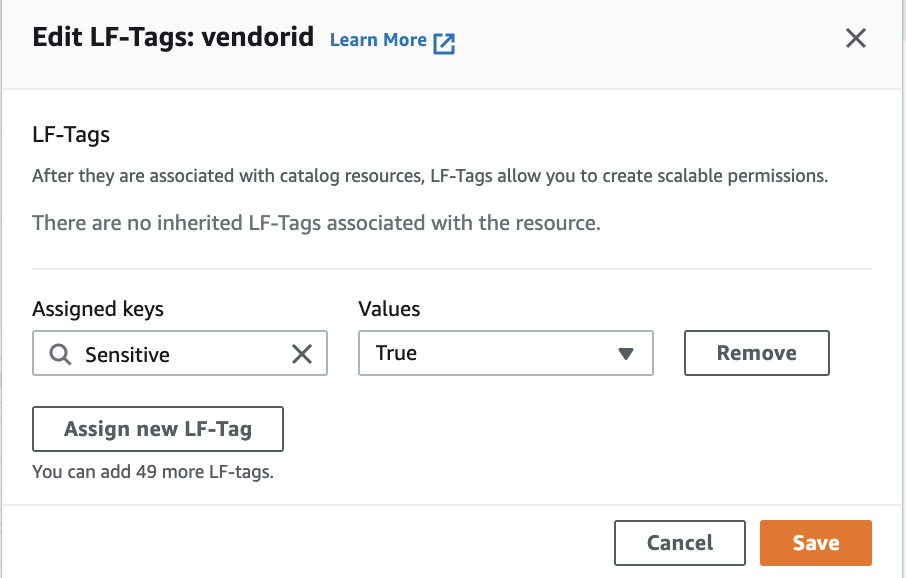Save the LF-Tag changes
Image resolution: width=906 pixels, height=578 pixels.
pos(816,543)
